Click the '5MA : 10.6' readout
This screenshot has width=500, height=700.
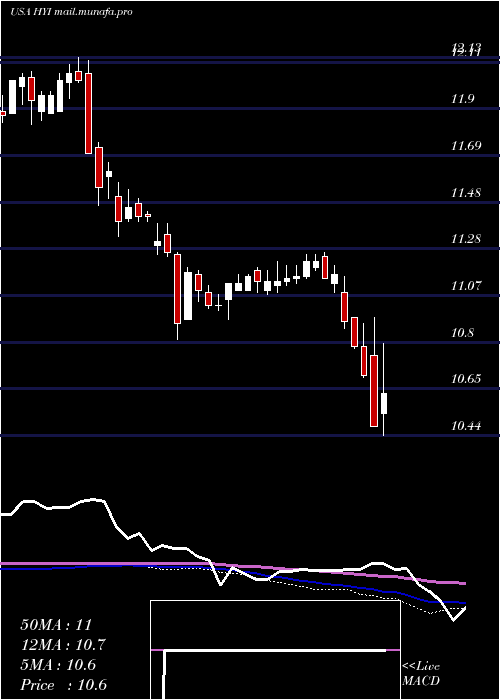58,665
